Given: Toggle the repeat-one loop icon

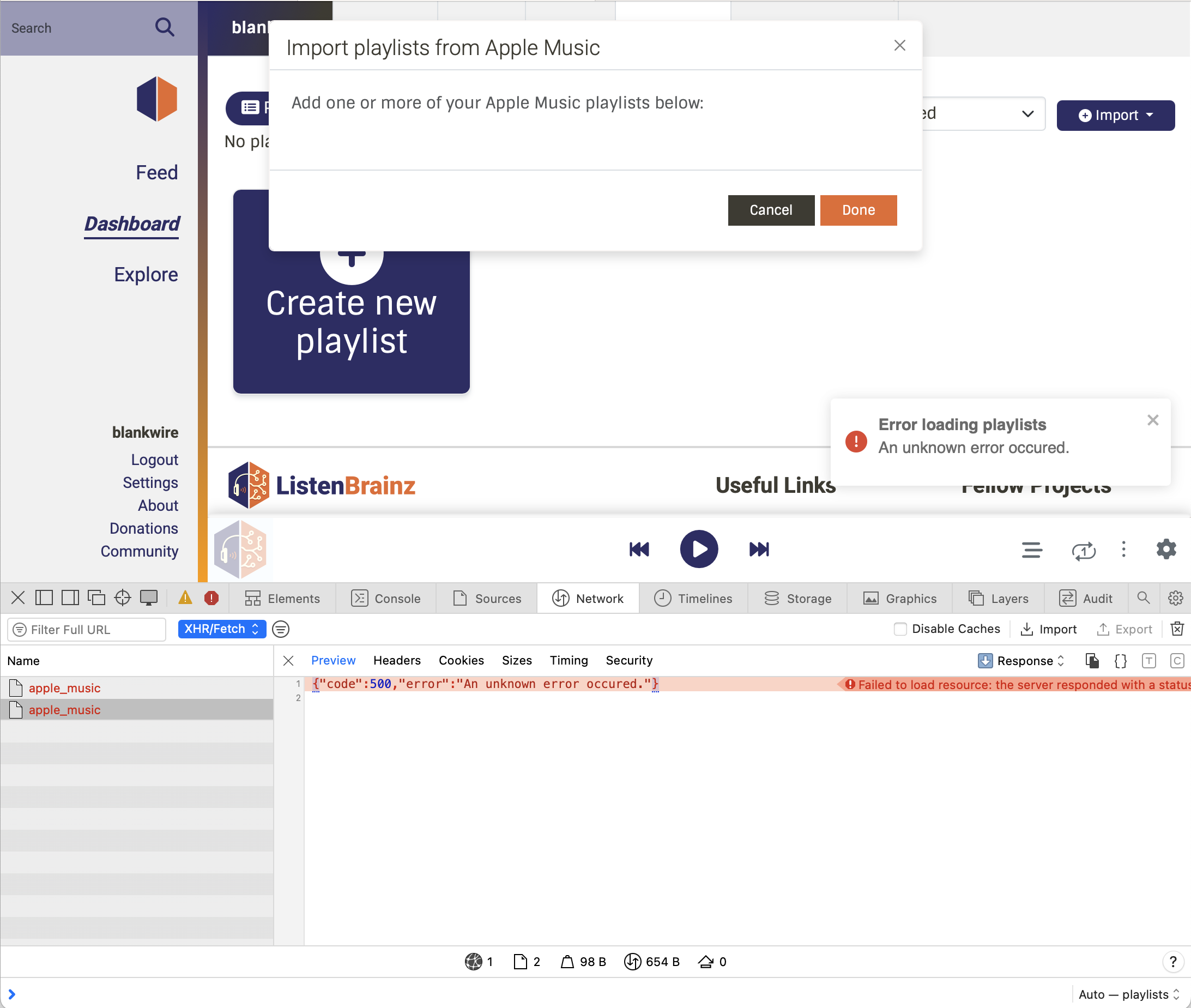Looking at the screenshot, I should pos(1083,550).
